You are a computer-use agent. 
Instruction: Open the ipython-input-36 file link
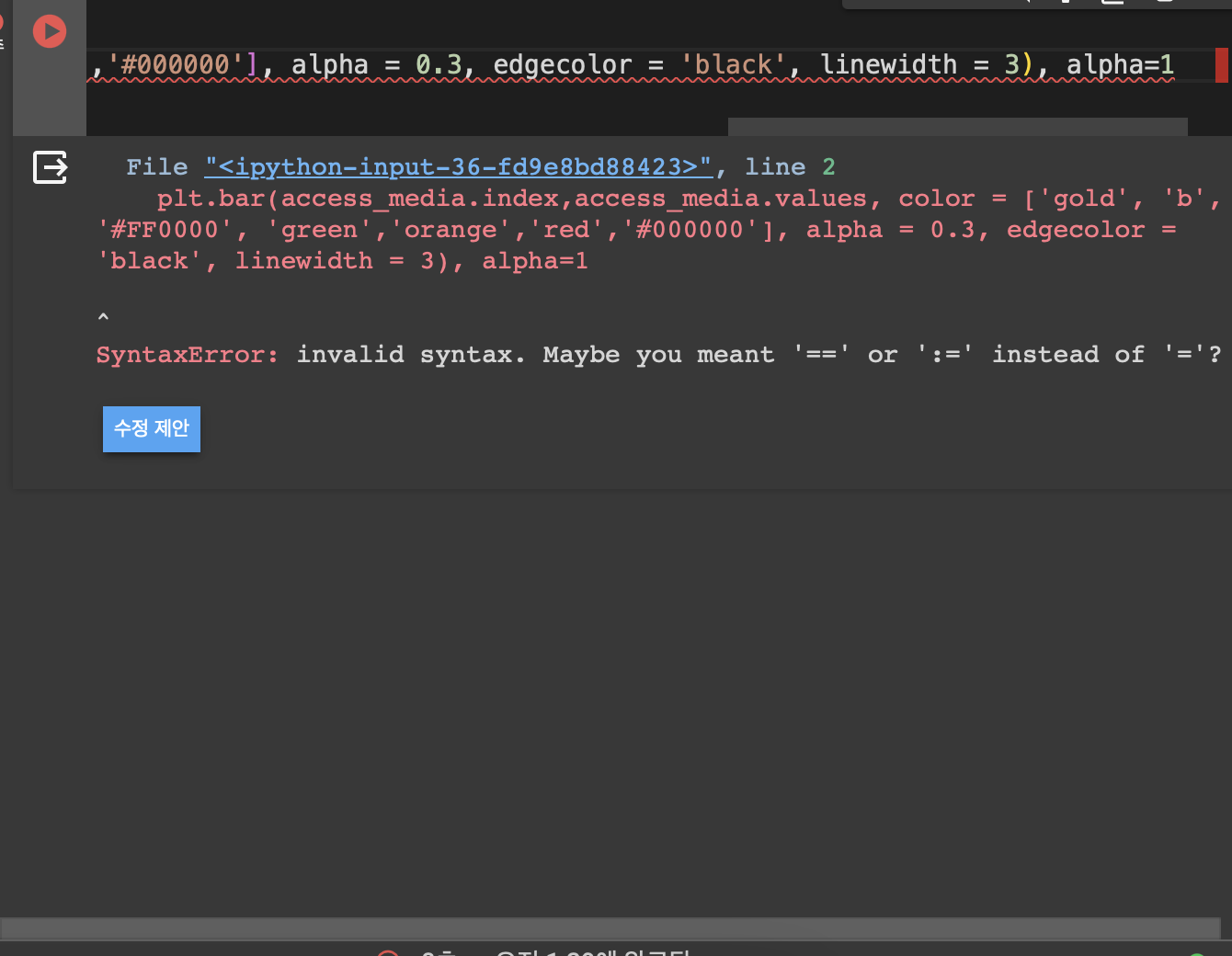coord(459,166)
